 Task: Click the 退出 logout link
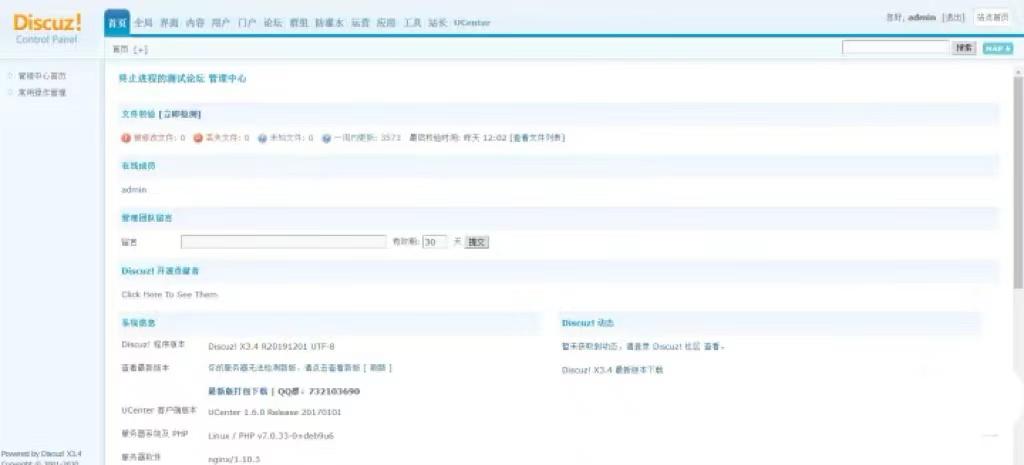pos(954,18)
